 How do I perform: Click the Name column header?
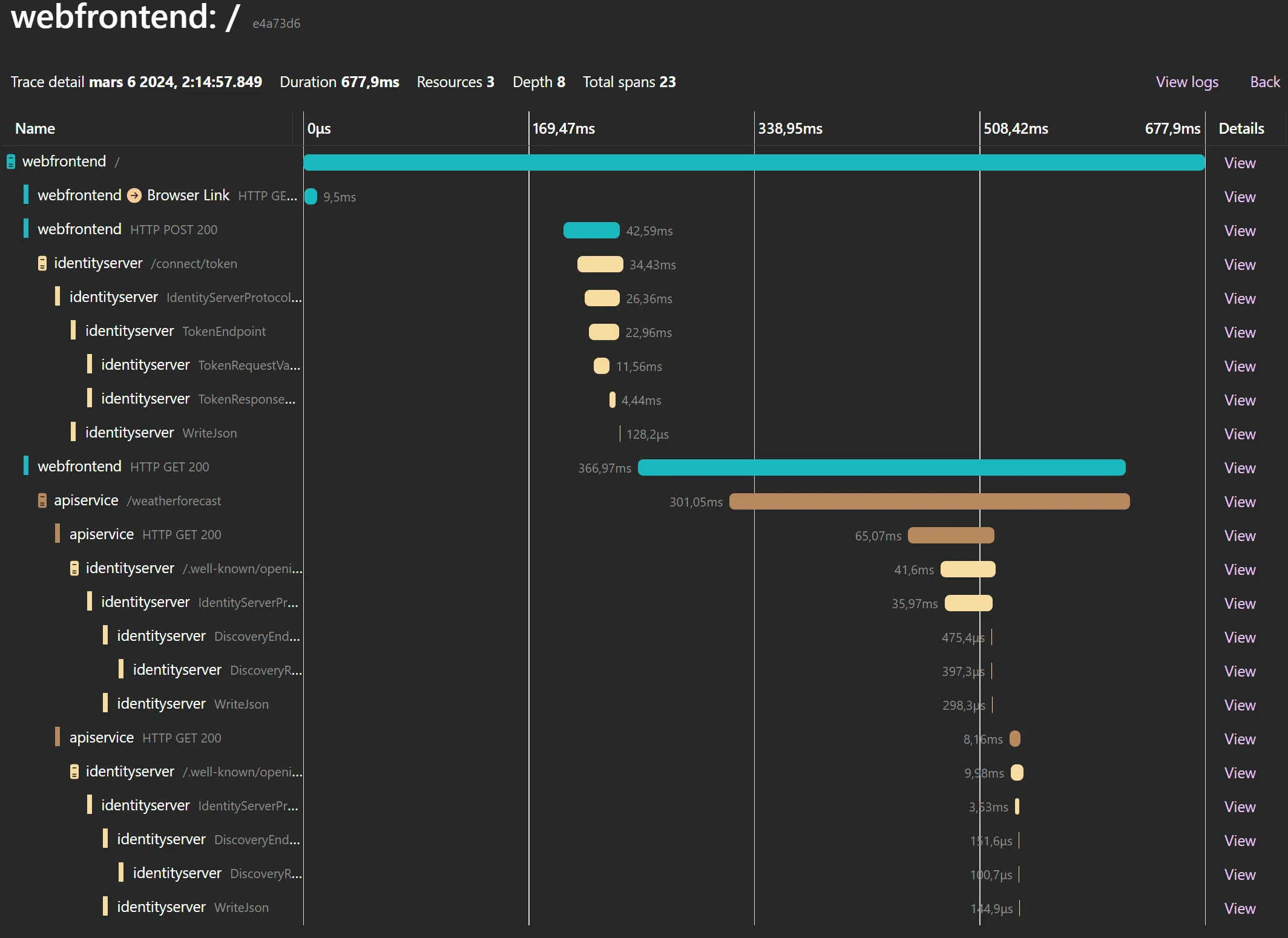point(34,128)
